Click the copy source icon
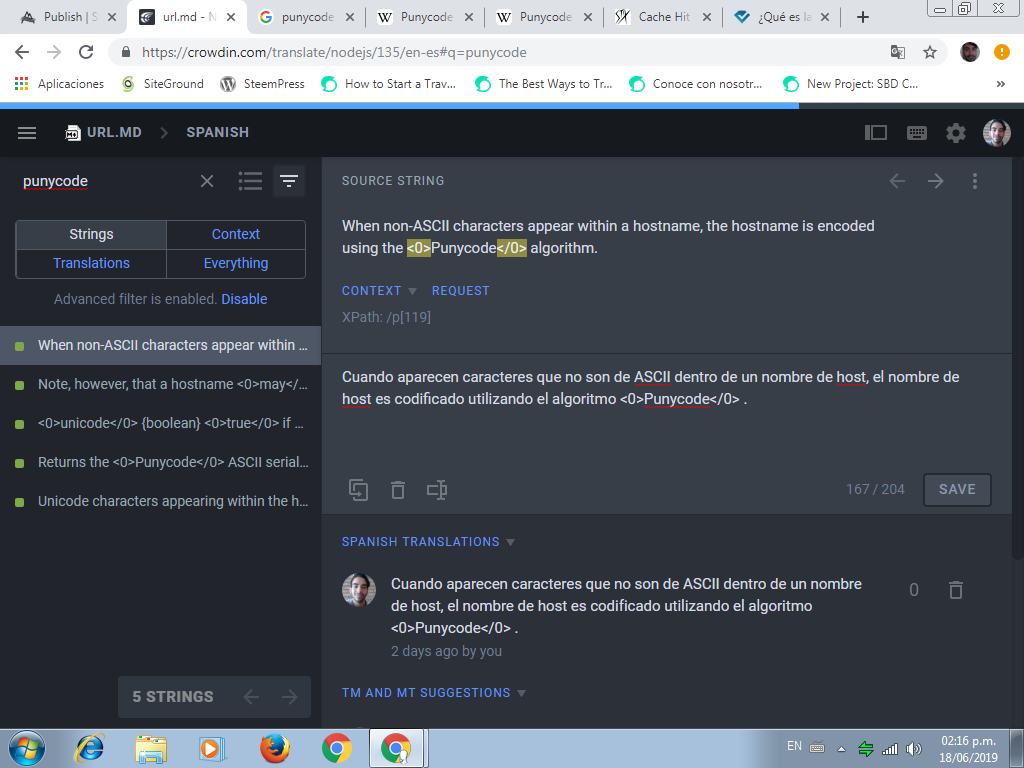 [358, 490]
